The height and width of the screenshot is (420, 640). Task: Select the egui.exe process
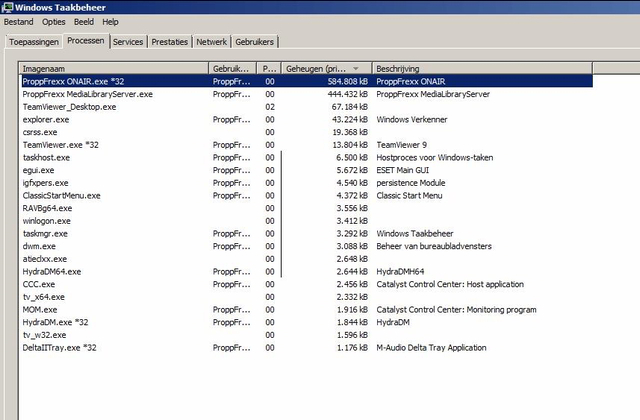click(306, 170)
